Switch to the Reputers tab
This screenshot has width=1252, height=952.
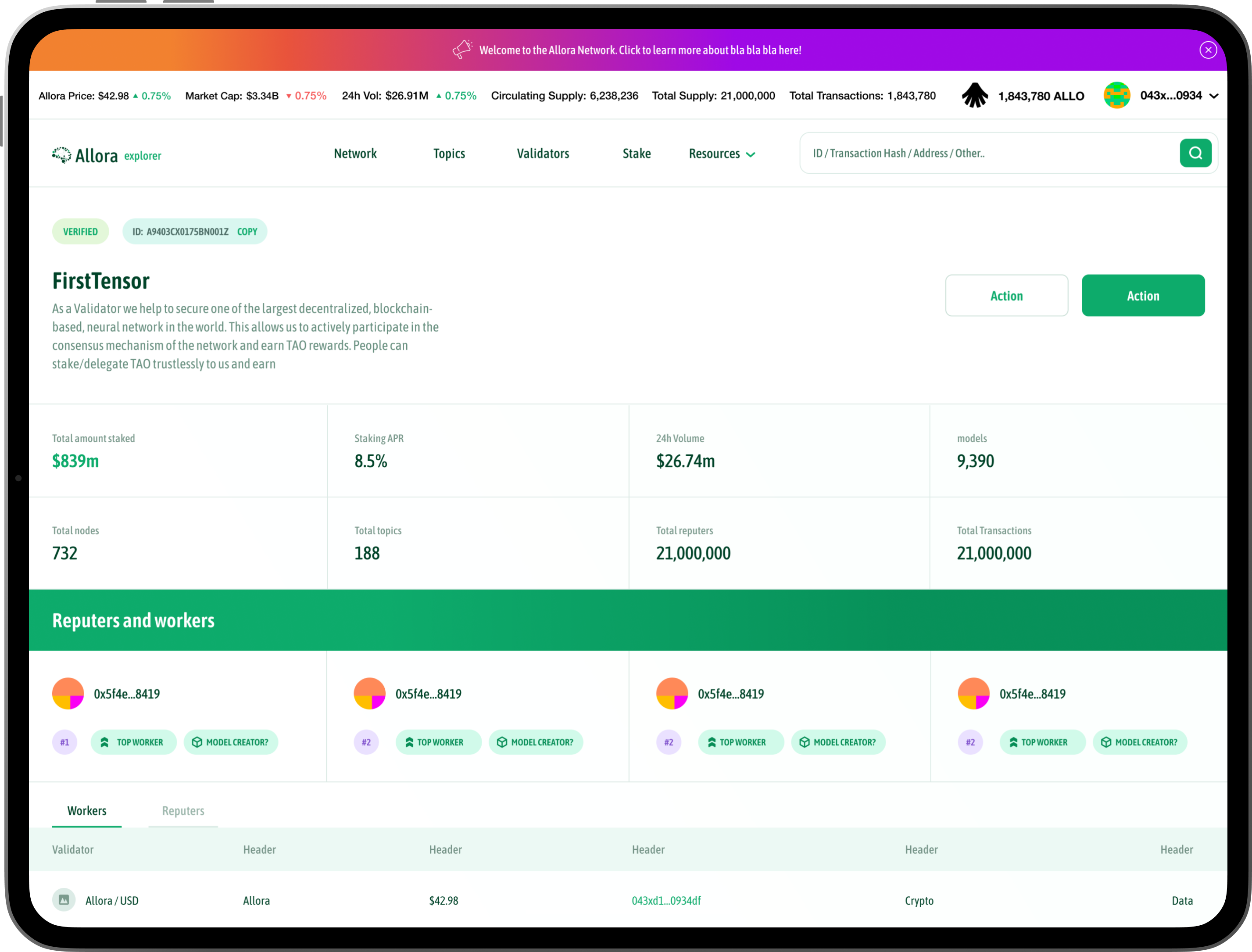coord(183,810)
